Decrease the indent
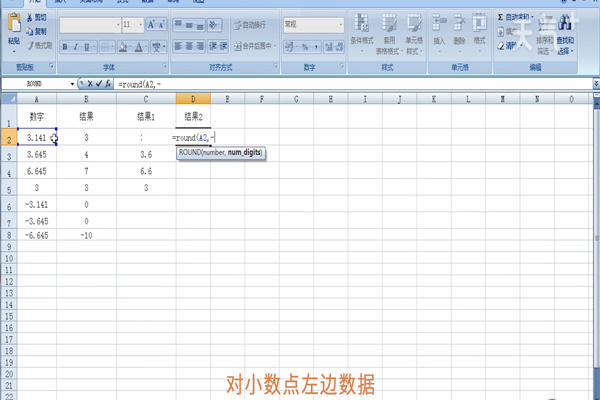Image resolution: width=600 pixels, height=400 pixels. tap(213, 46)
